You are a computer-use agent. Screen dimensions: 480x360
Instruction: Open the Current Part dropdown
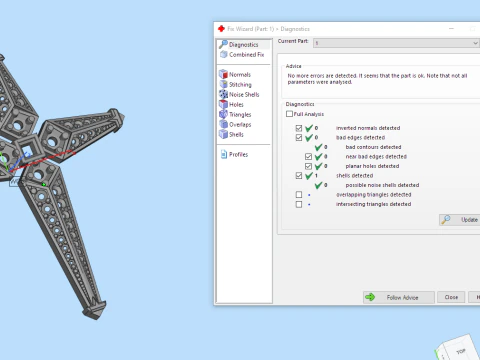click(x=396, y=43)
